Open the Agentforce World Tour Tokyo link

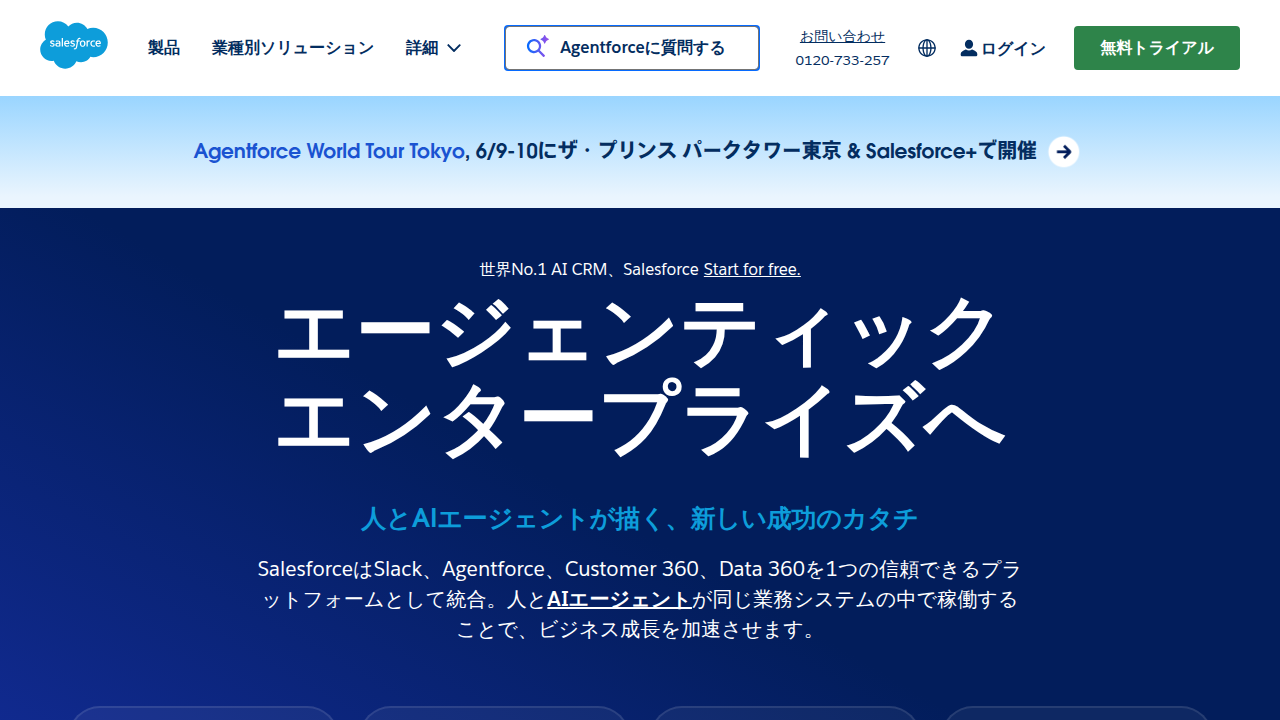(330, 151)
